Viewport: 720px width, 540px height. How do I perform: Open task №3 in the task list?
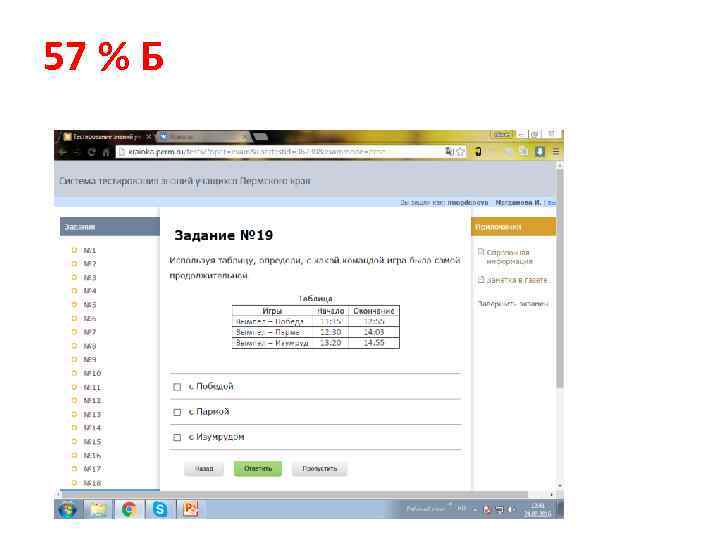90,278
